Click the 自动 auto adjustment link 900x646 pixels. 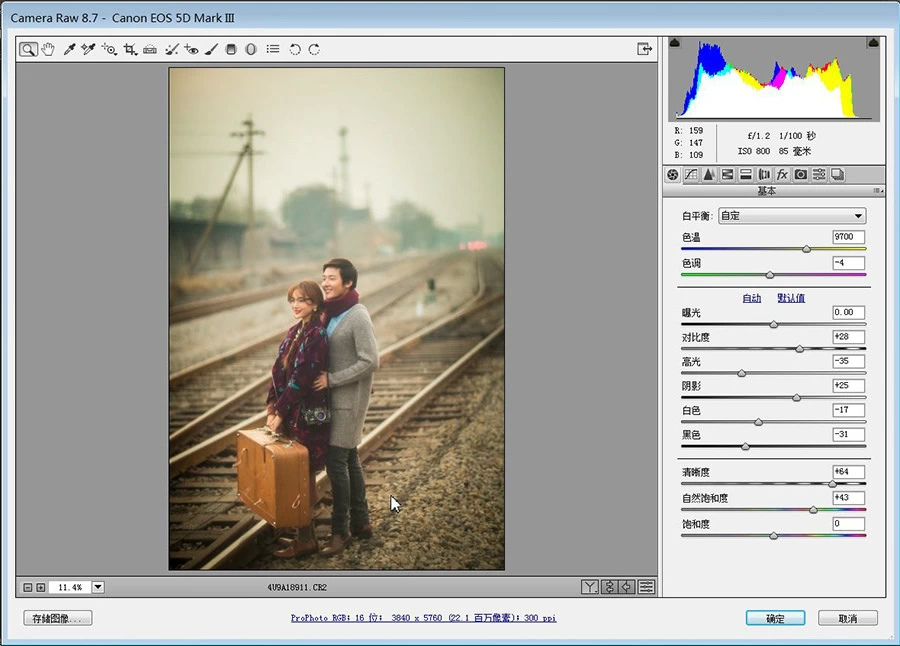pos(752,298)
